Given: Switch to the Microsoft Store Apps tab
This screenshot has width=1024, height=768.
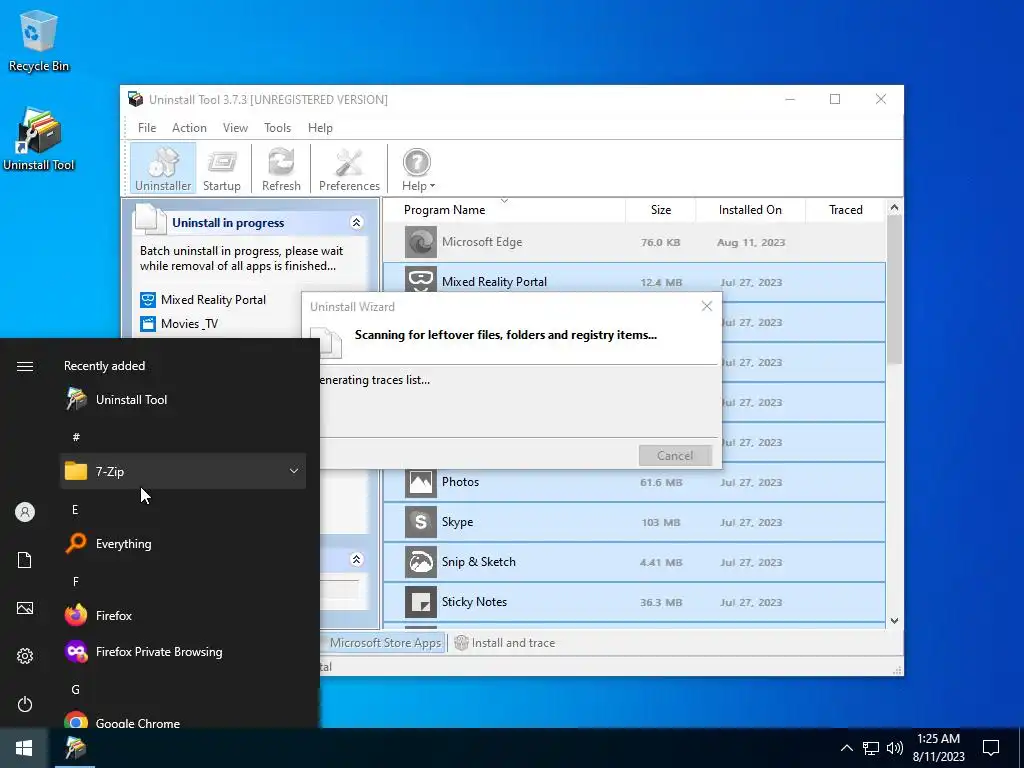Looking at the screenshot, I should 385,643.
